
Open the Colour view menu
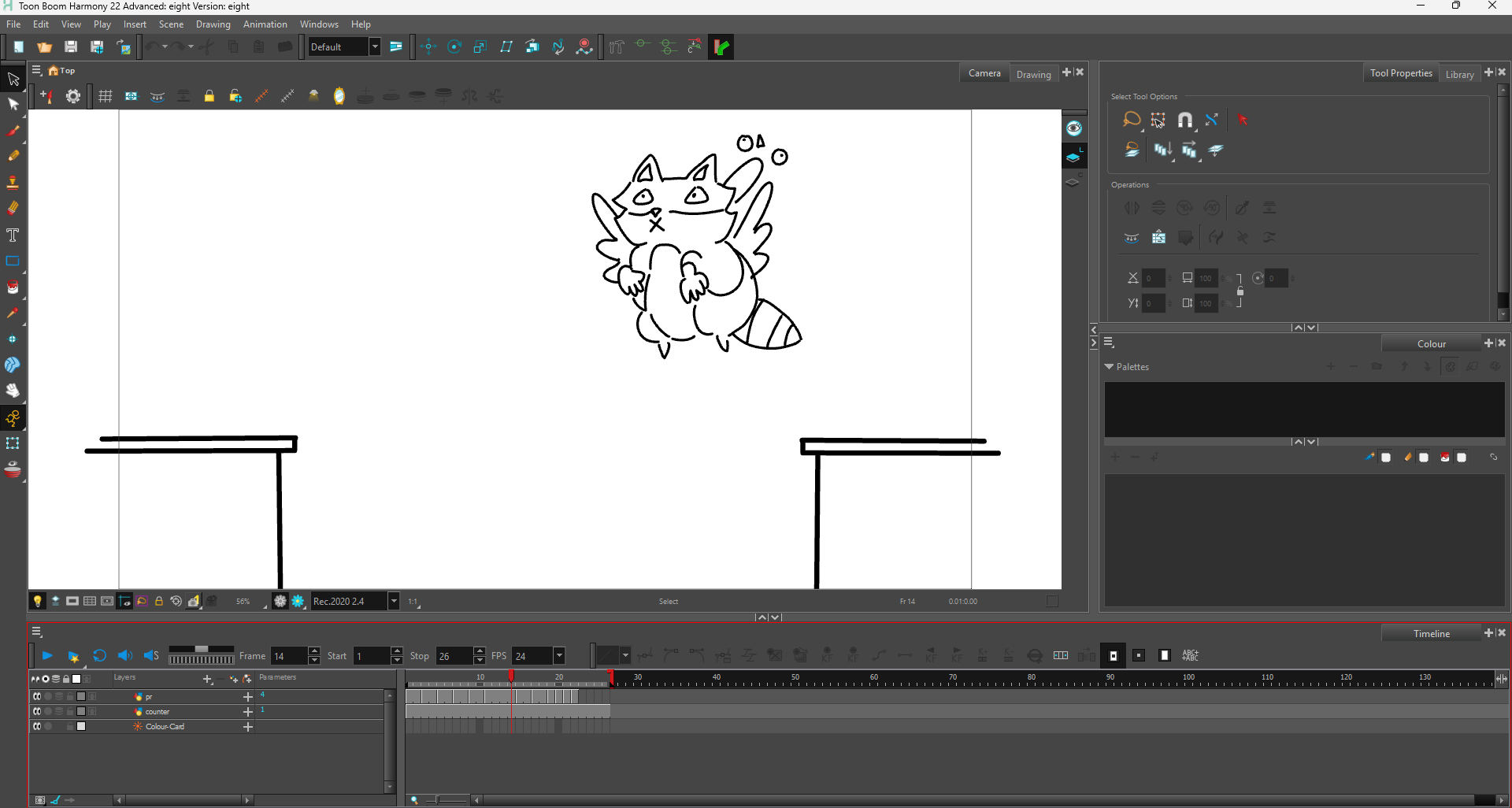pos(1109,343)
